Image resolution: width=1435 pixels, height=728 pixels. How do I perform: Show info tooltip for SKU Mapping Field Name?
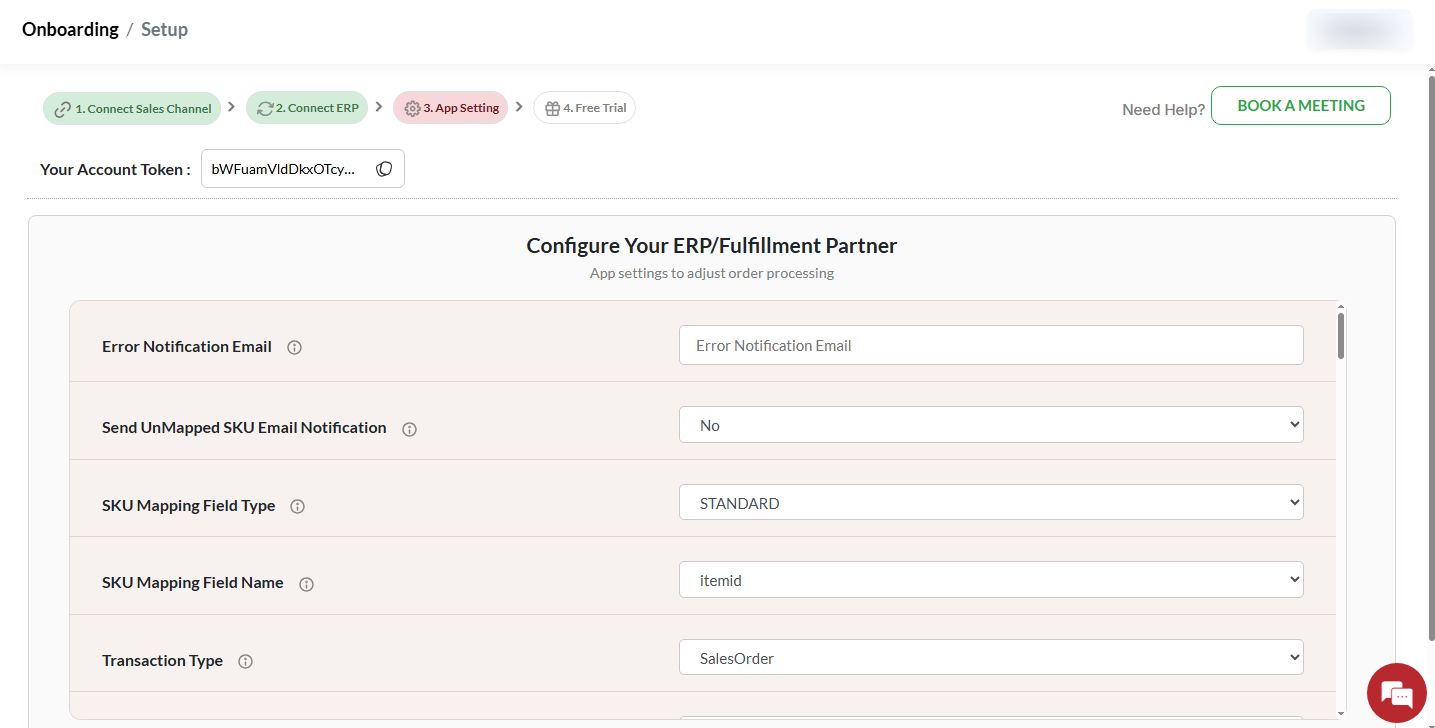pos(306,584)
